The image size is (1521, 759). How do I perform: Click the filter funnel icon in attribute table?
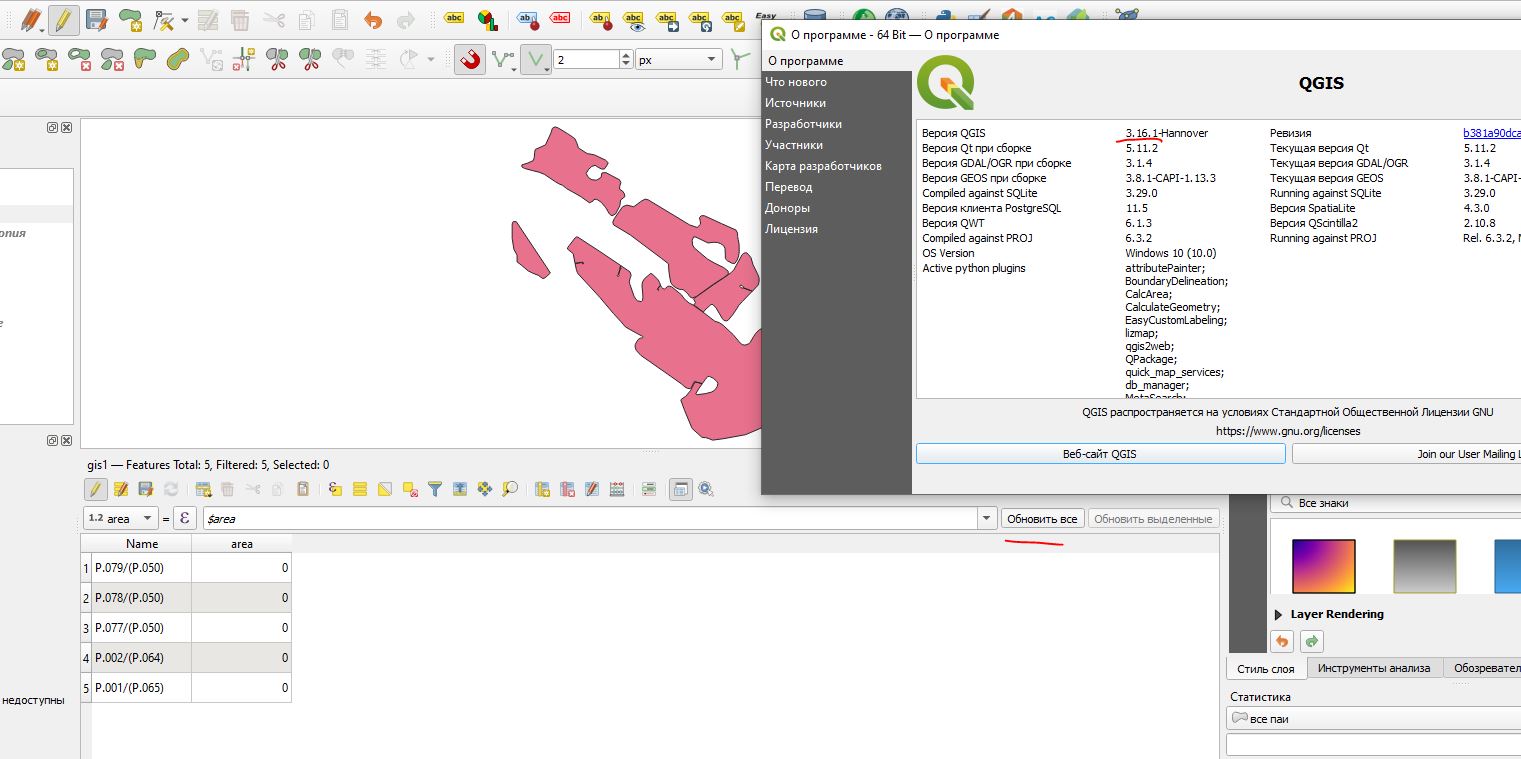(435, 489)
